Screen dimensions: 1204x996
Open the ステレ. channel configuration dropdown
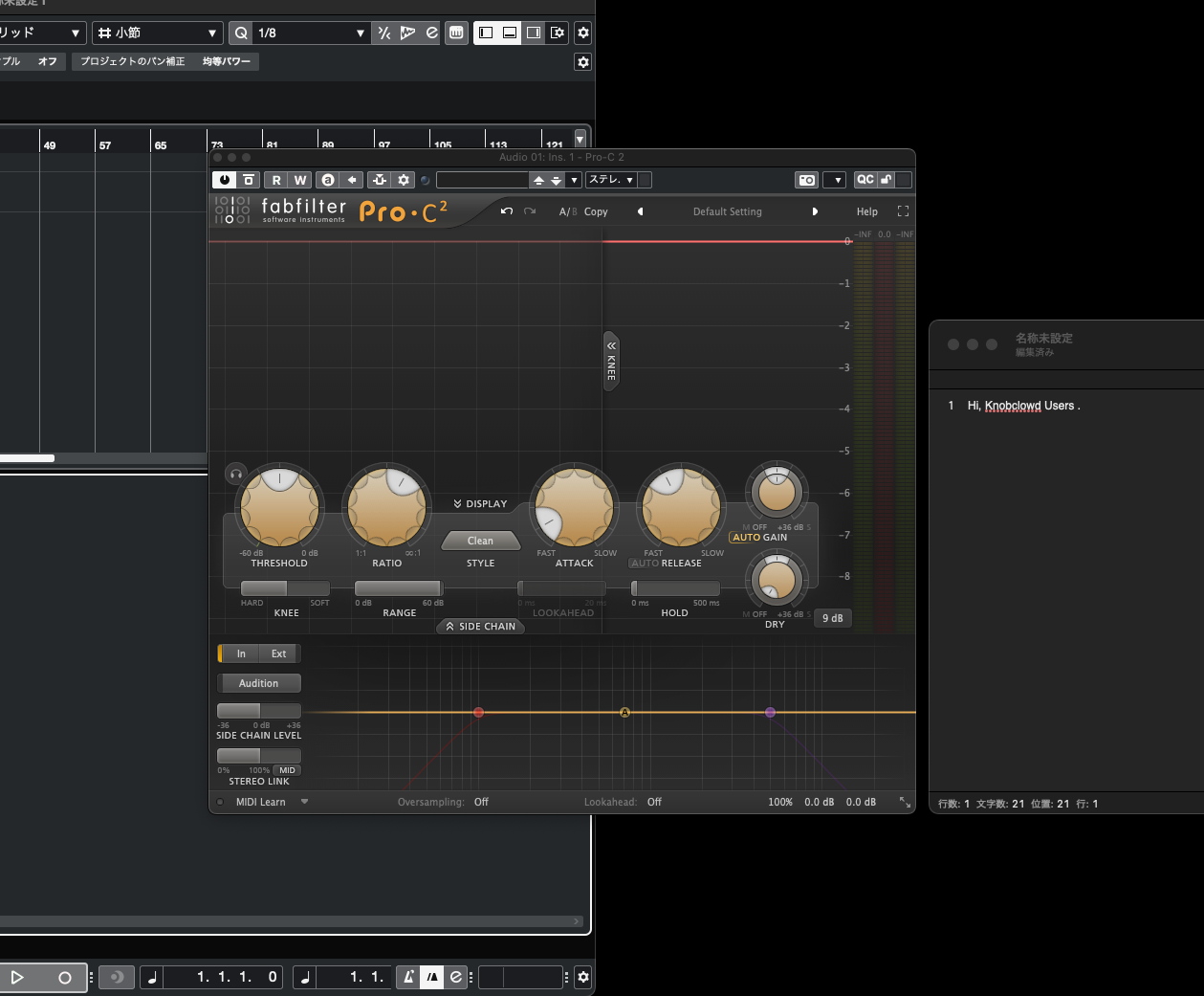click(612, 180)
